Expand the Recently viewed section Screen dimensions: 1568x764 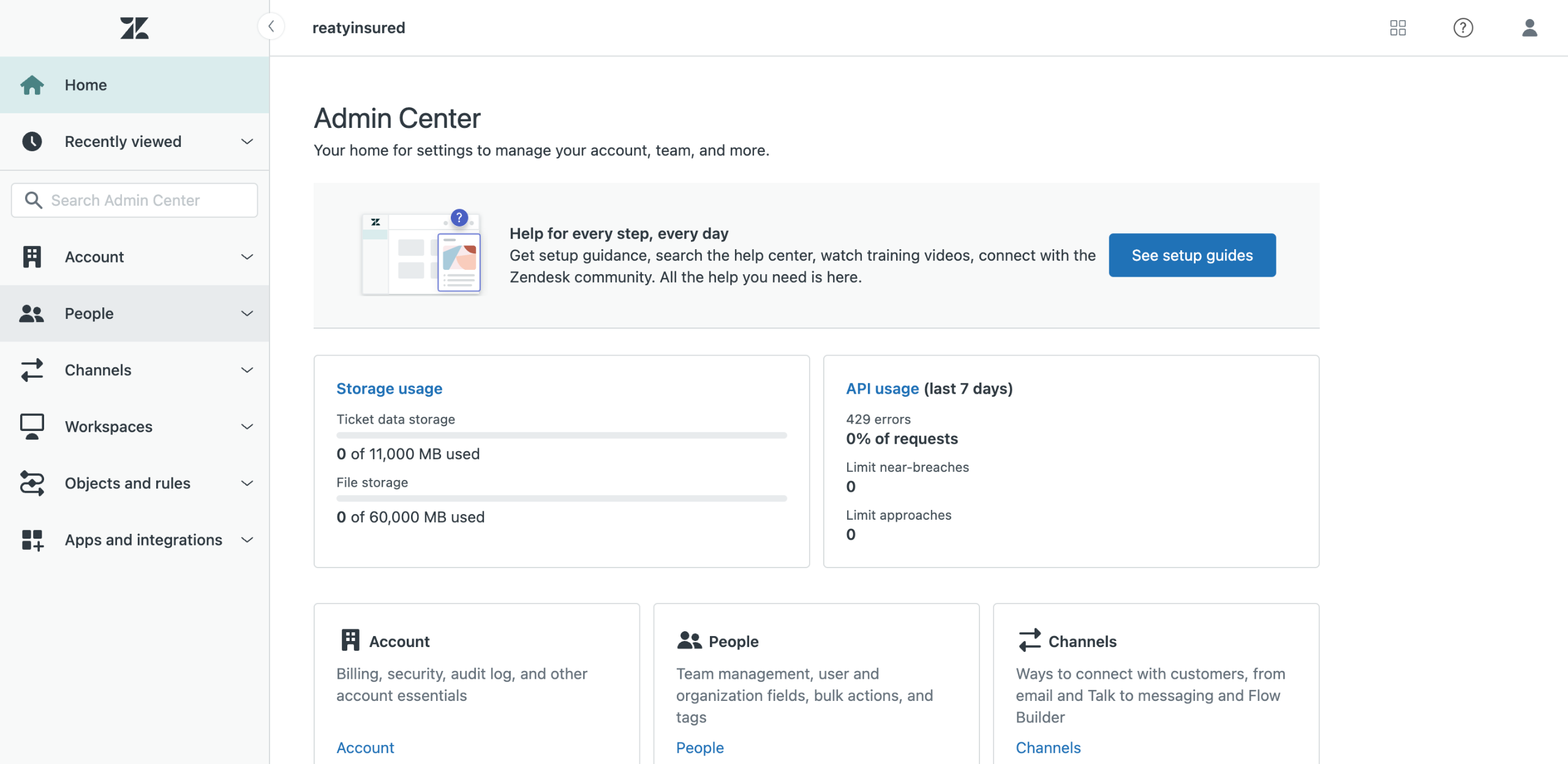click(247, 141)
